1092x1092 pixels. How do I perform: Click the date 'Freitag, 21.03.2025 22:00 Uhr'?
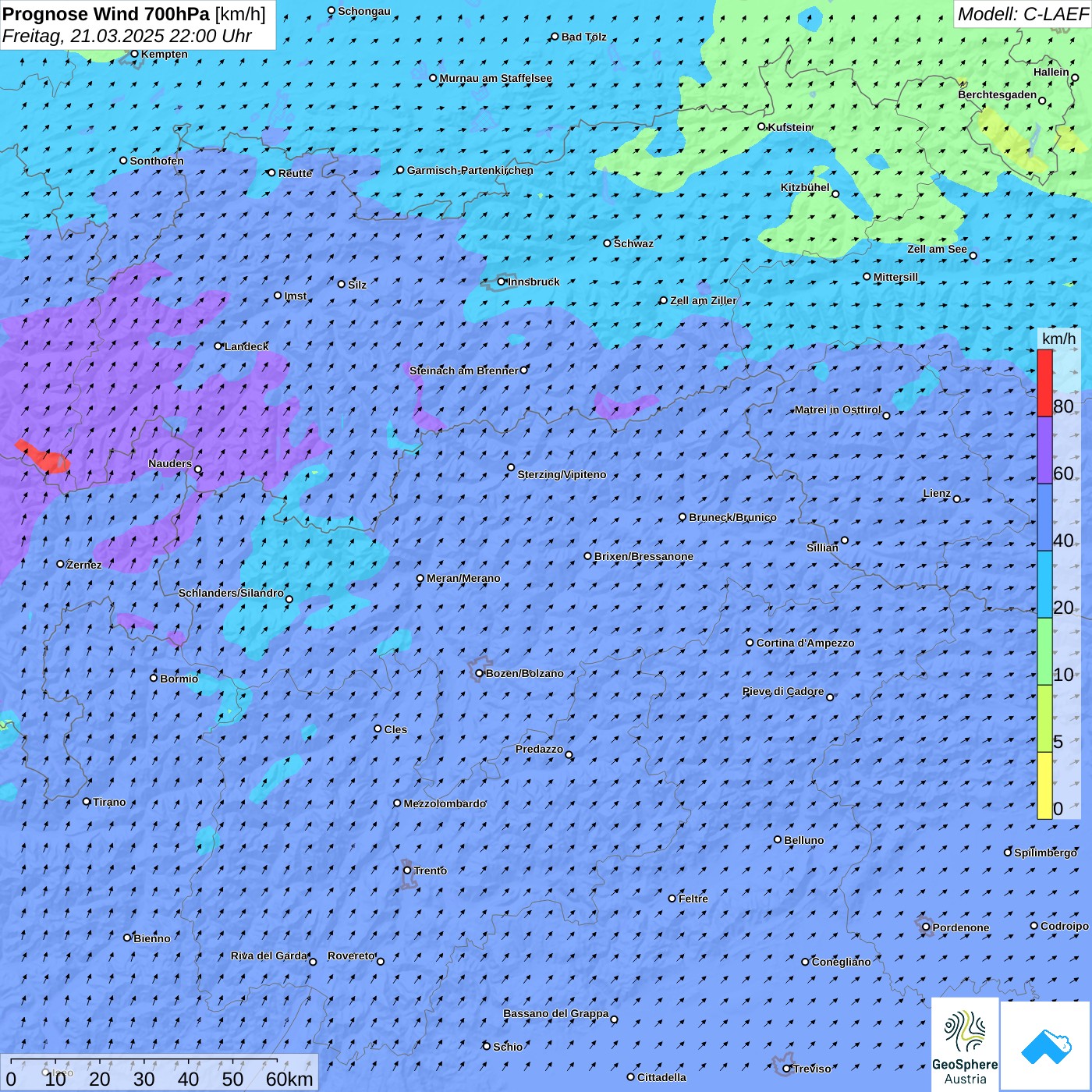pos(127,36)
